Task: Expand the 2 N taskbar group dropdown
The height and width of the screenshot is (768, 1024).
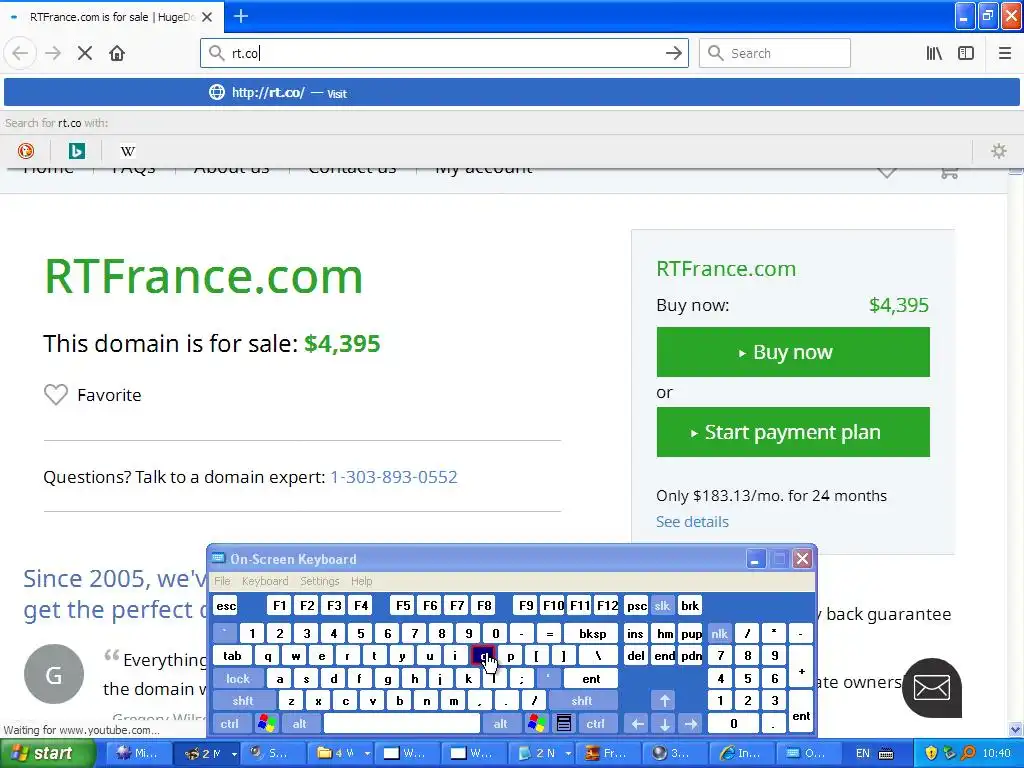Action: tap(568, 754)
